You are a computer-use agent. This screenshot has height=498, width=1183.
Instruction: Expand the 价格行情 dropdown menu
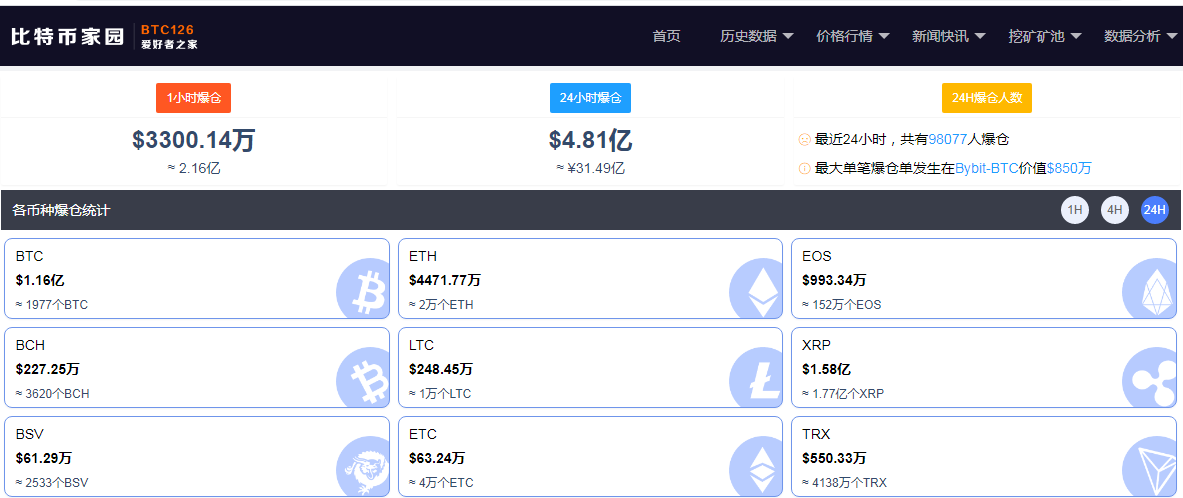853,36
